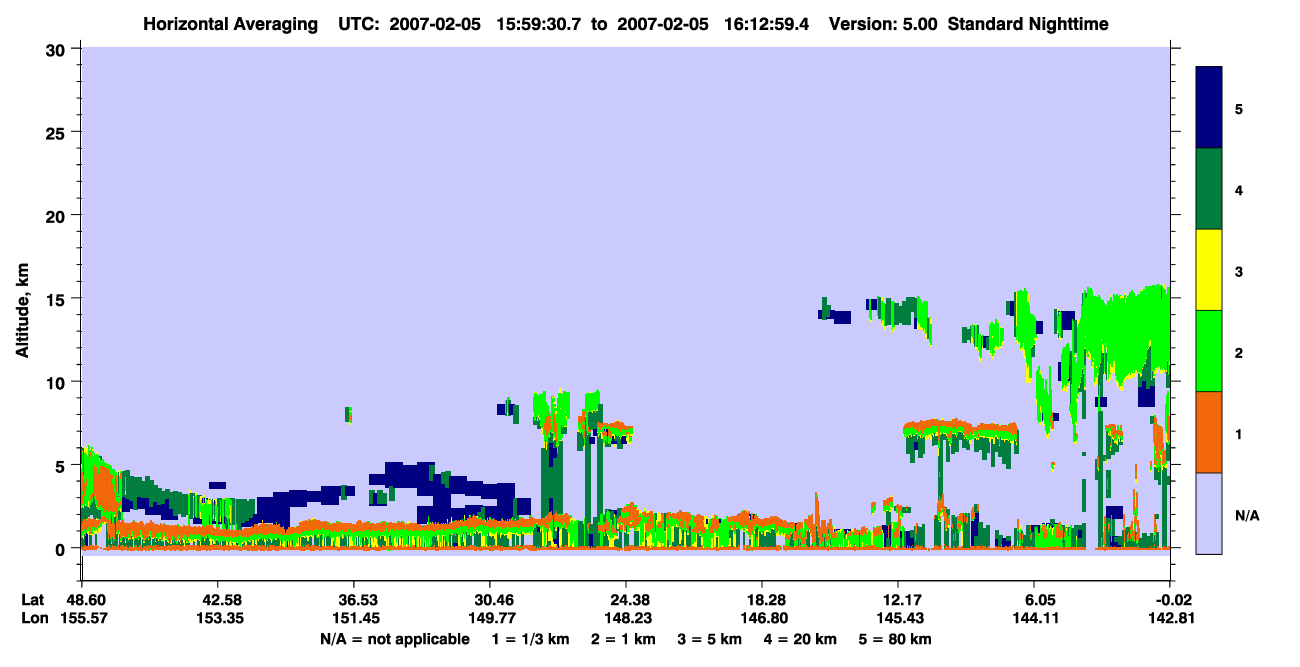Screen dimensions: 1300x667
Task: Click the colorbar label '3'
Action: pos(1239,271)
